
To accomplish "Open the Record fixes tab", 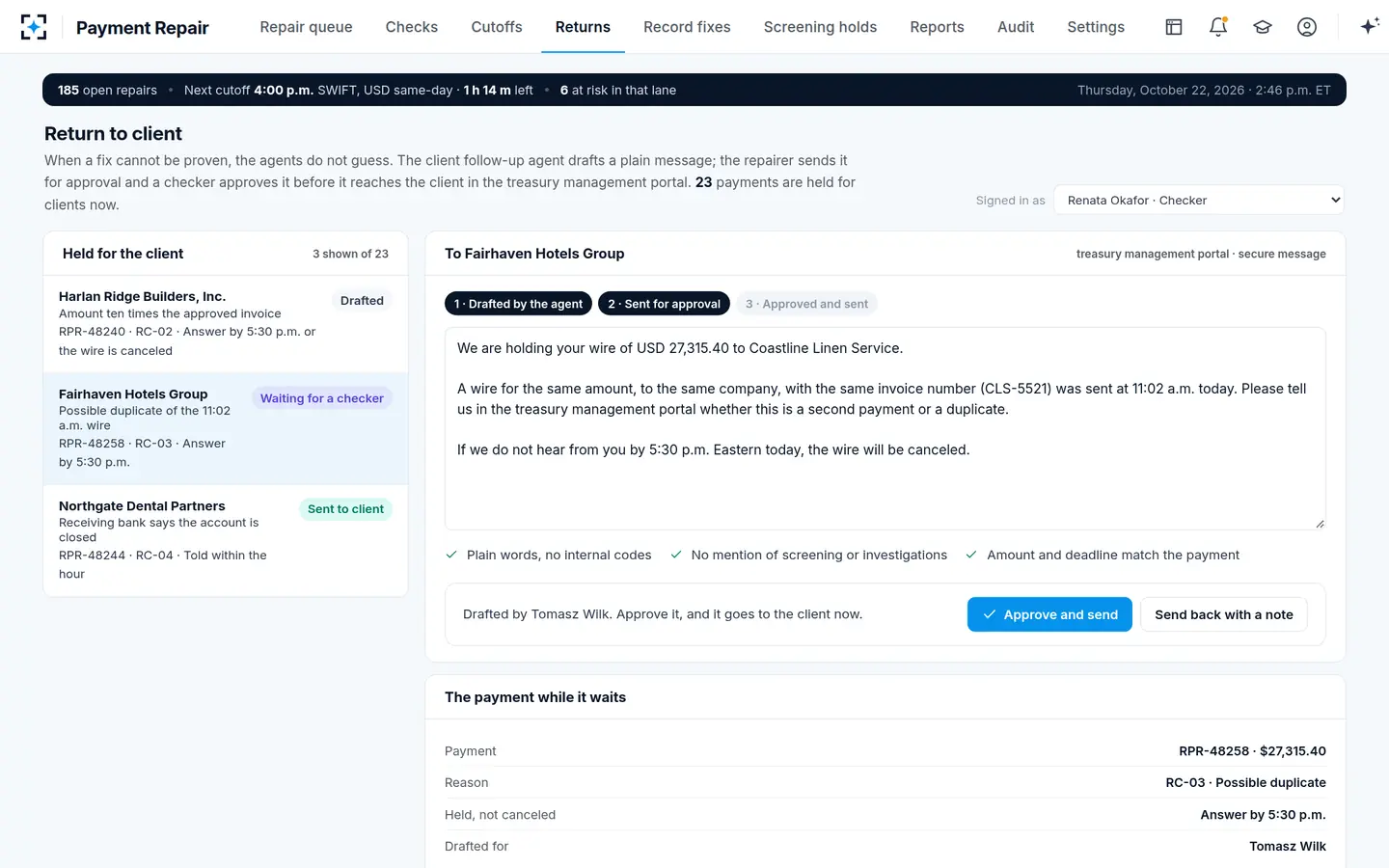I will click(687, 27).
